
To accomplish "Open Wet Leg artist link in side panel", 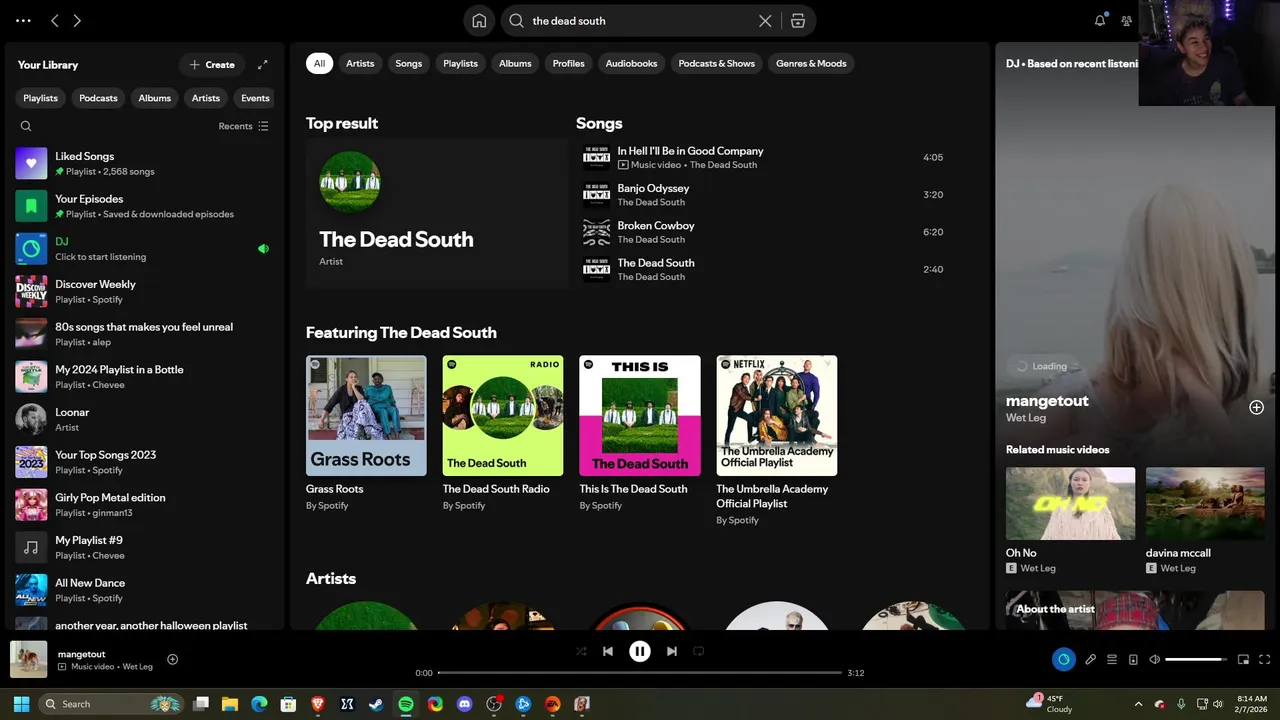I will pos(1025,418).
